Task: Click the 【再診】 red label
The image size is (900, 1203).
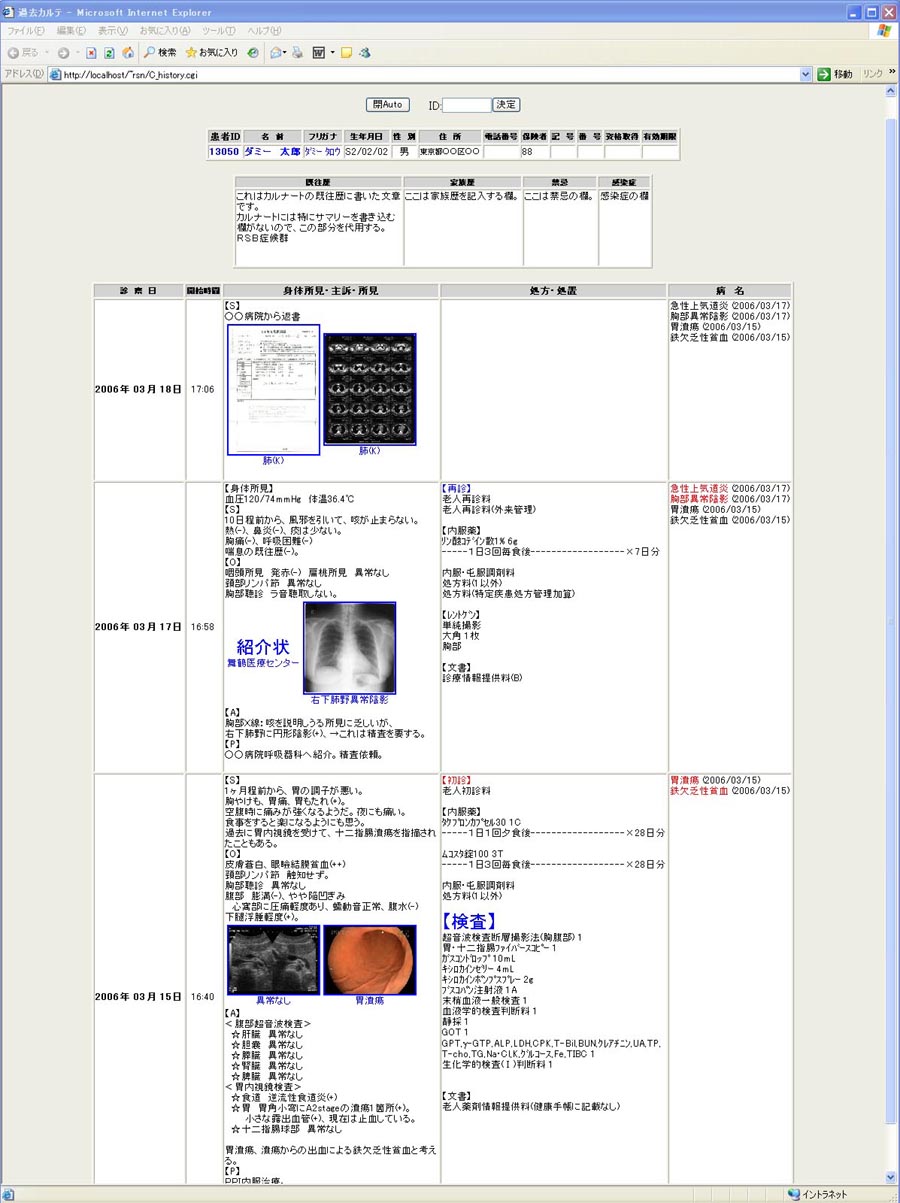Action: pyautogui.click(x=456, y=488)
